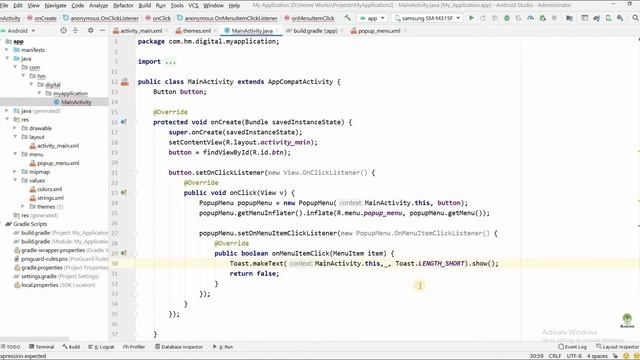The image size is (640, 360).
Task: Collapse the res folder node
Action: [x=7, y=119]
